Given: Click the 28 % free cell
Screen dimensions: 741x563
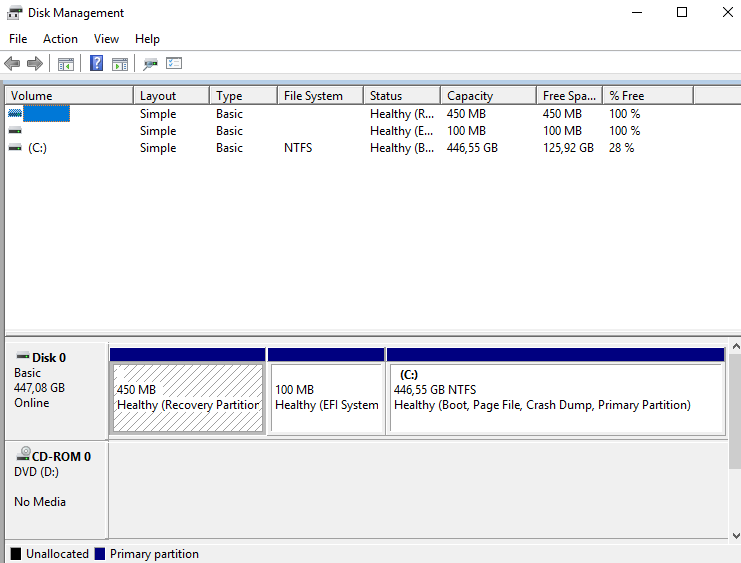Looking at the screenshot, I should pos(621,148).
